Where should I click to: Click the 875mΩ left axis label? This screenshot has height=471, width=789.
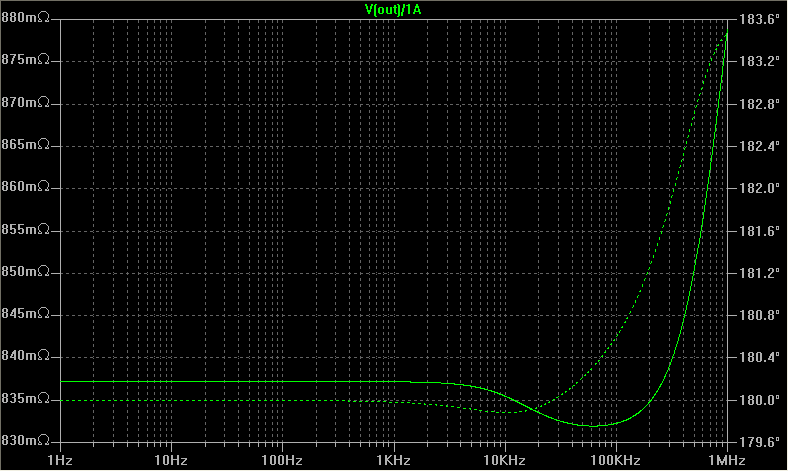(25, 60)
